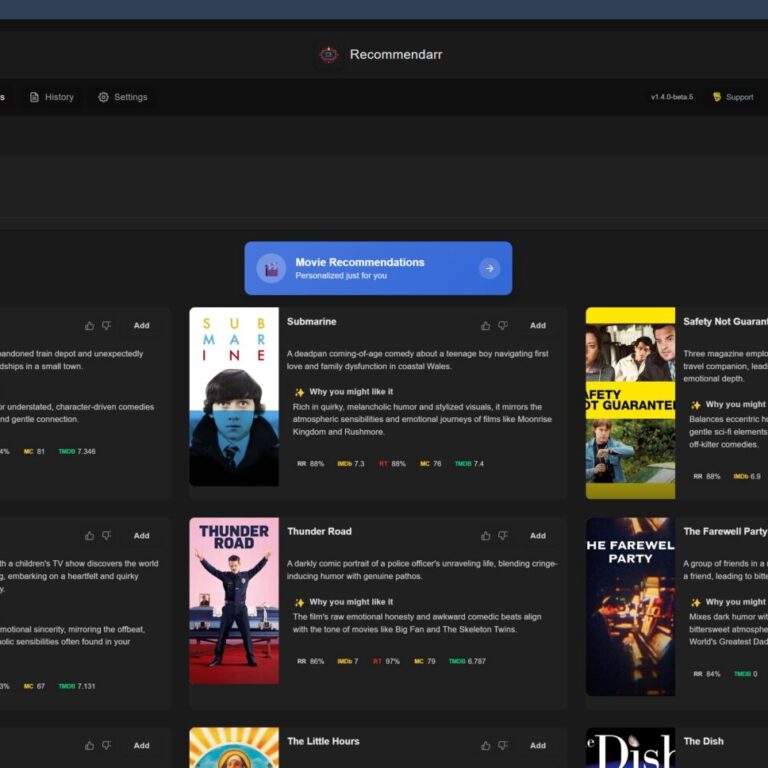Click Thunder Road's sparkle Why you might like it icon
Viewport: 768px width, 768px height.
pyautogui.click(x=299, y=602)
